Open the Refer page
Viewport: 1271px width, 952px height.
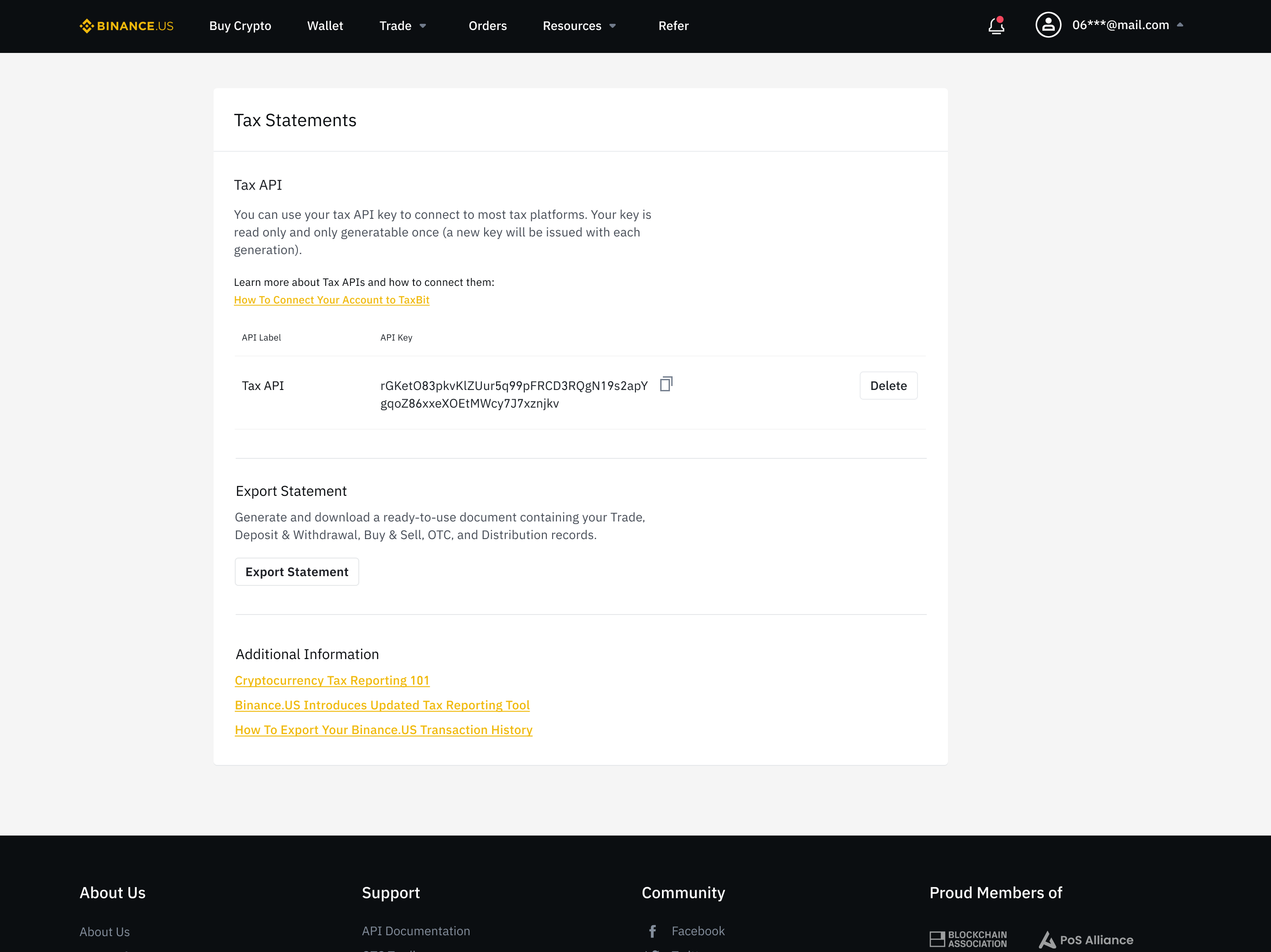coord(673,26)
